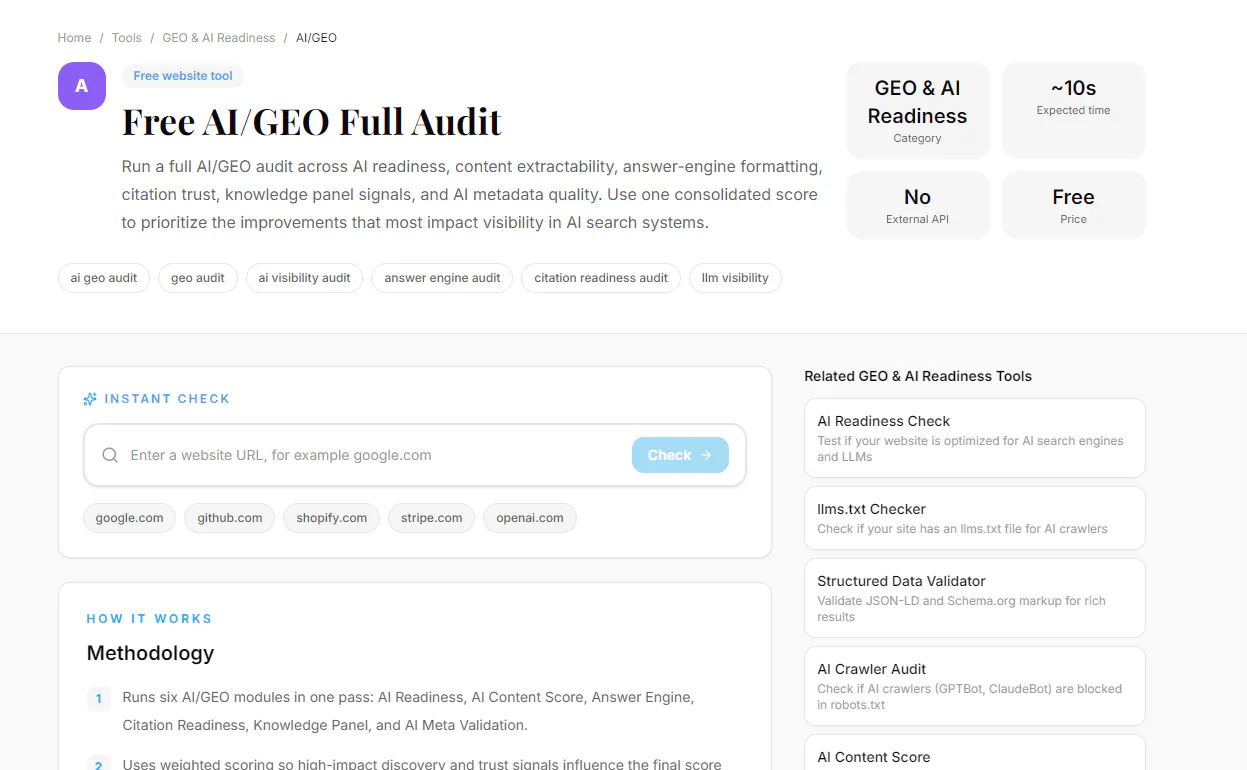Click the ~10s Expected time card
Viewport: 1247px width, 770px height.
click(x=1074, y=110)
